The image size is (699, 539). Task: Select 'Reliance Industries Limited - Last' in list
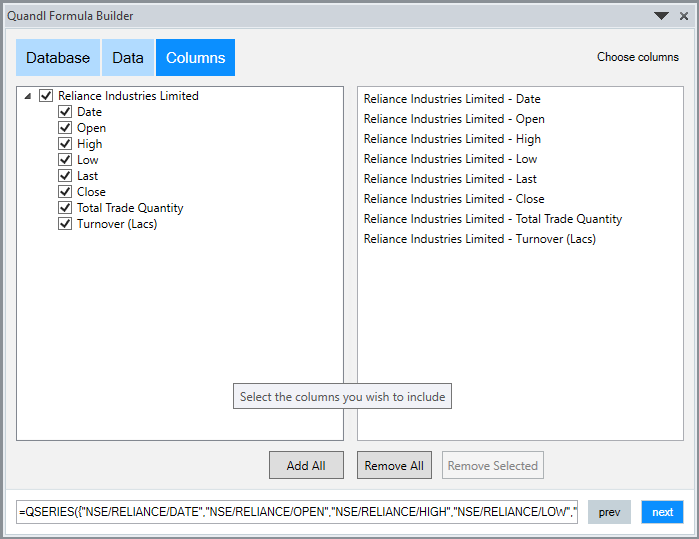click(450, 179)
